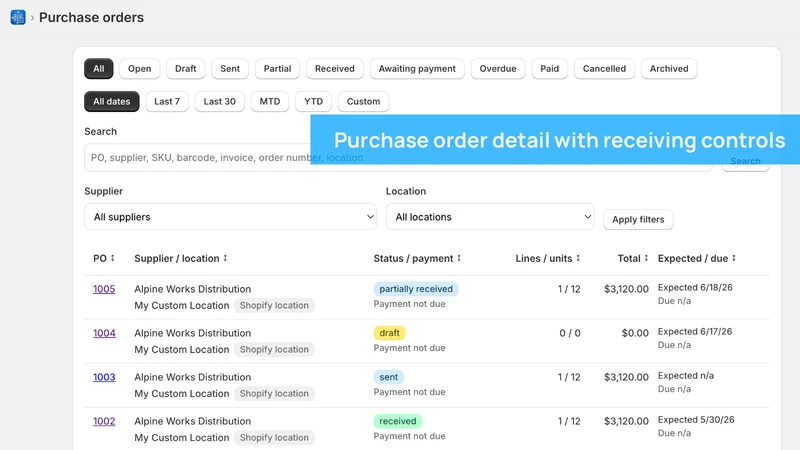Click Shopify location tag in PO 1002 row
The image size is (800, 450).
pyautogui.click(x=274, y=438)
